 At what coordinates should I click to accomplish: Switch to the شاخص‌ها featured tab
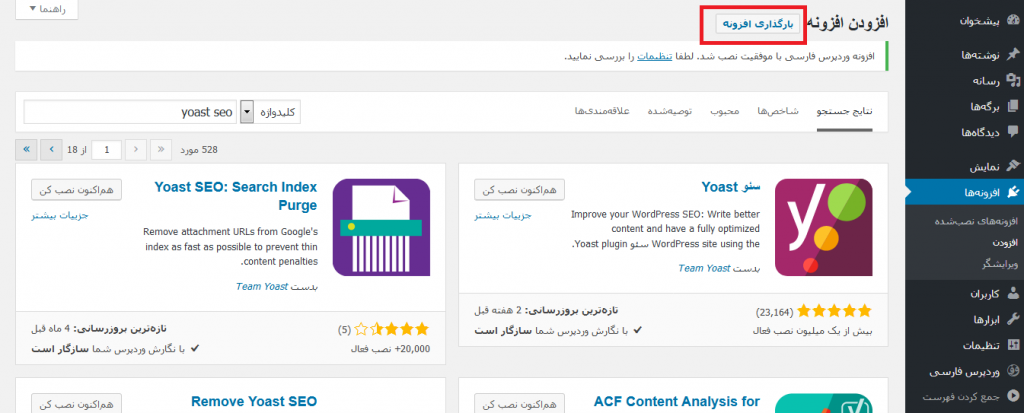tap(778, 111)
